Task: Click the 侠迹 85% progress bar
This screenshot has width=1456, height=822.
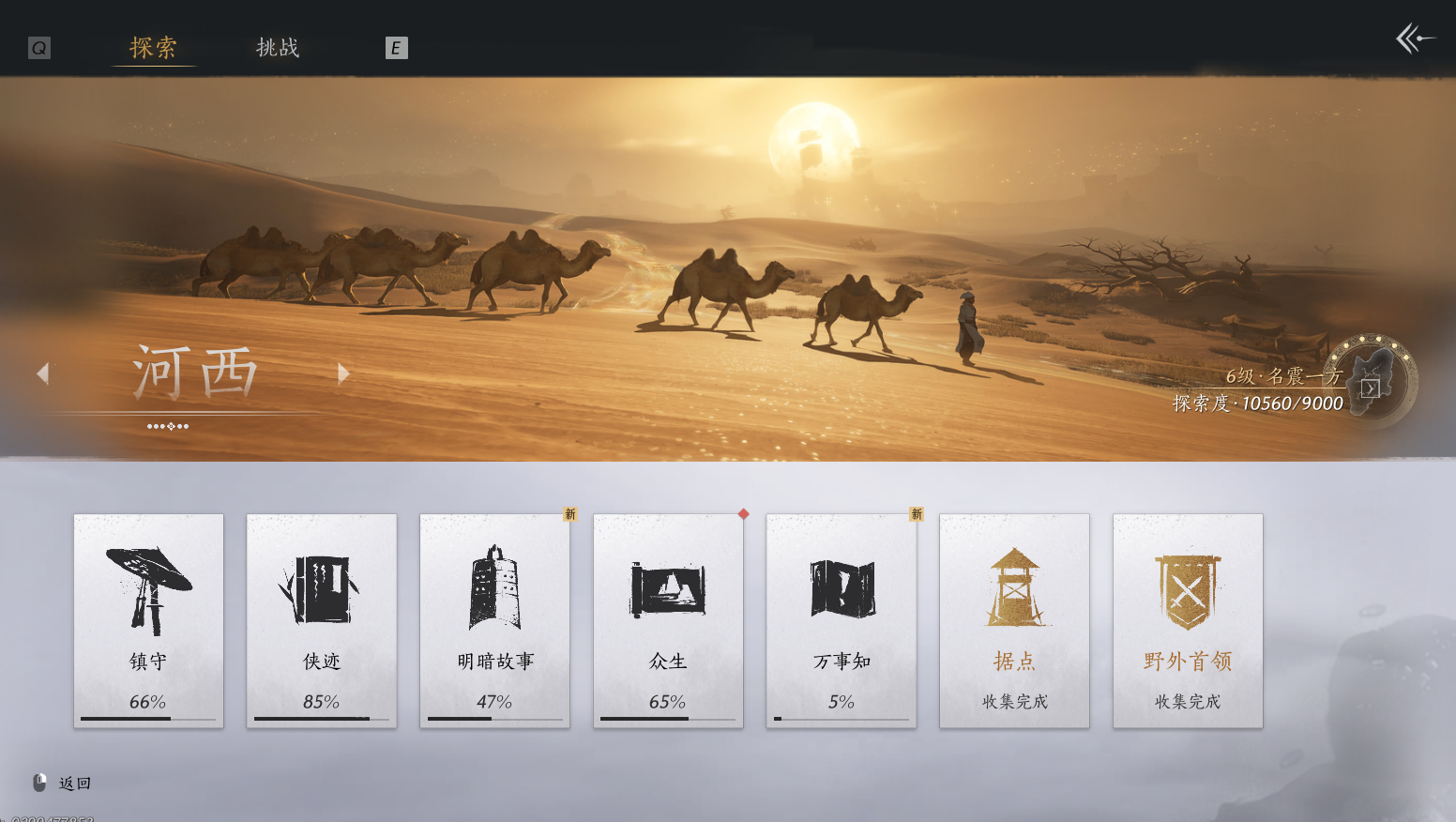Action: [322, 719]
